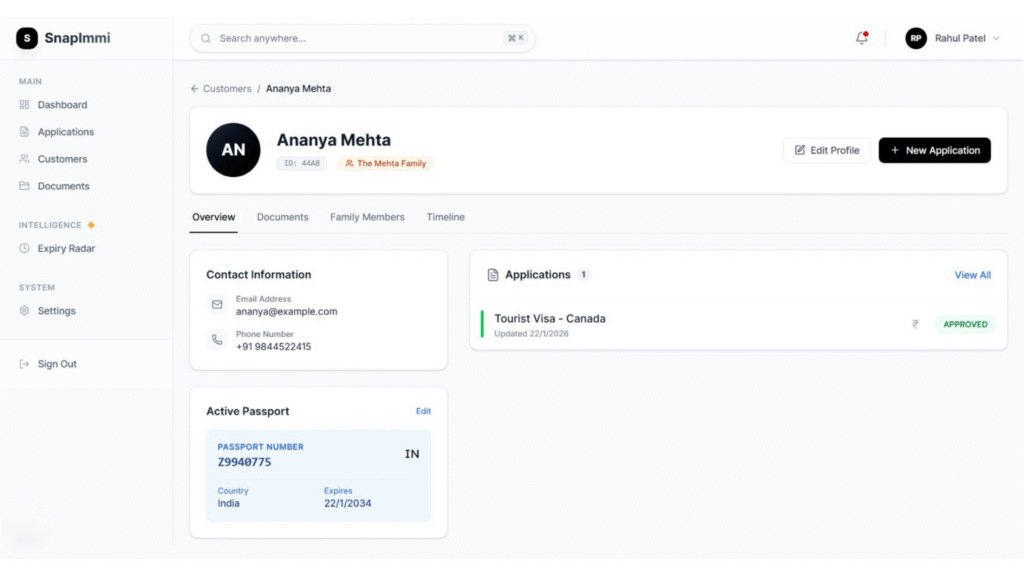Screen dimensions: 1024x576
Task: Create a New Application
Action: (934, 150)
